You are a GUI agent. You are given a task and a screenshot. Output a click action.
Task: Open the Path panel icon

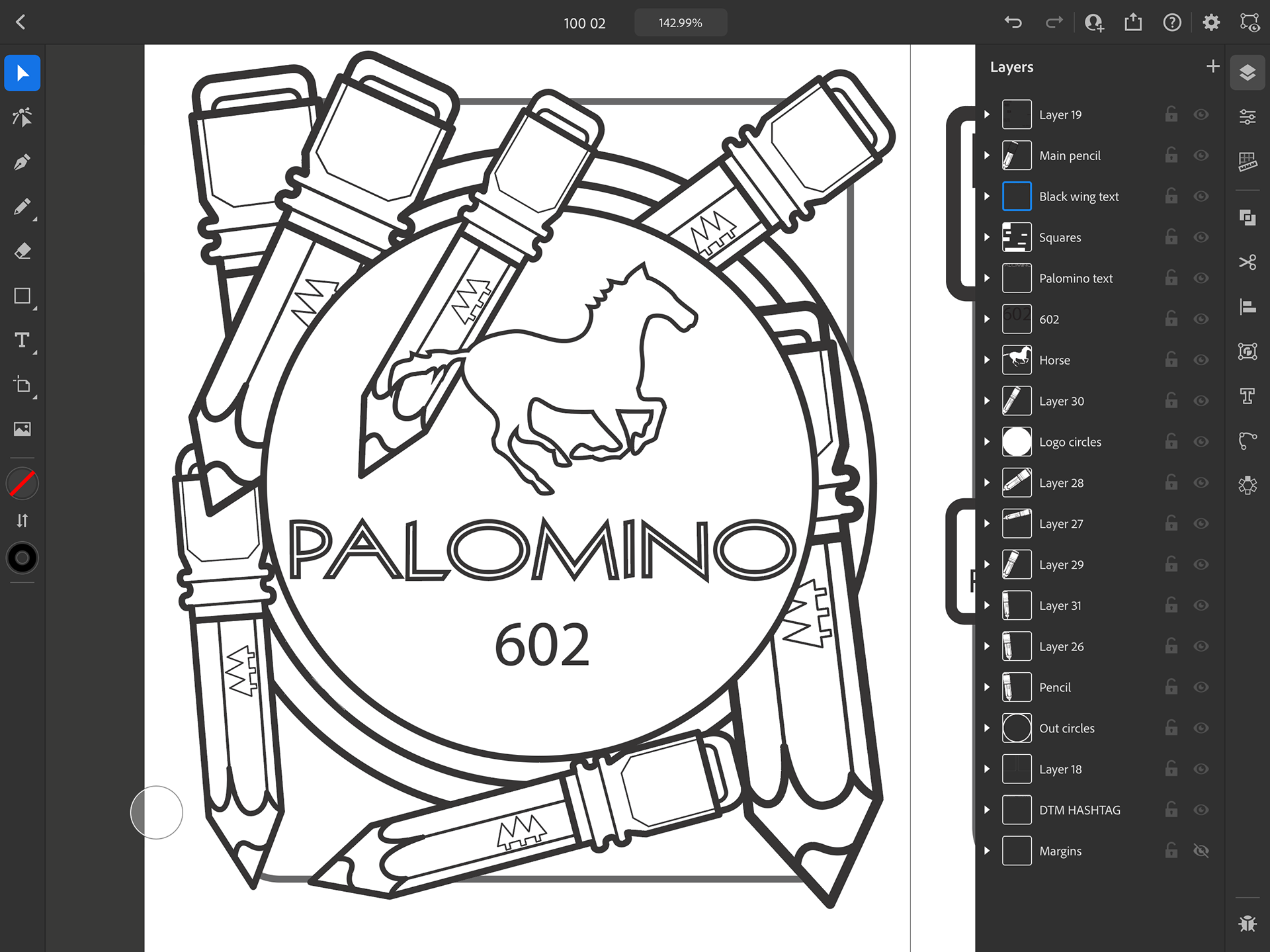point(1248,441)
